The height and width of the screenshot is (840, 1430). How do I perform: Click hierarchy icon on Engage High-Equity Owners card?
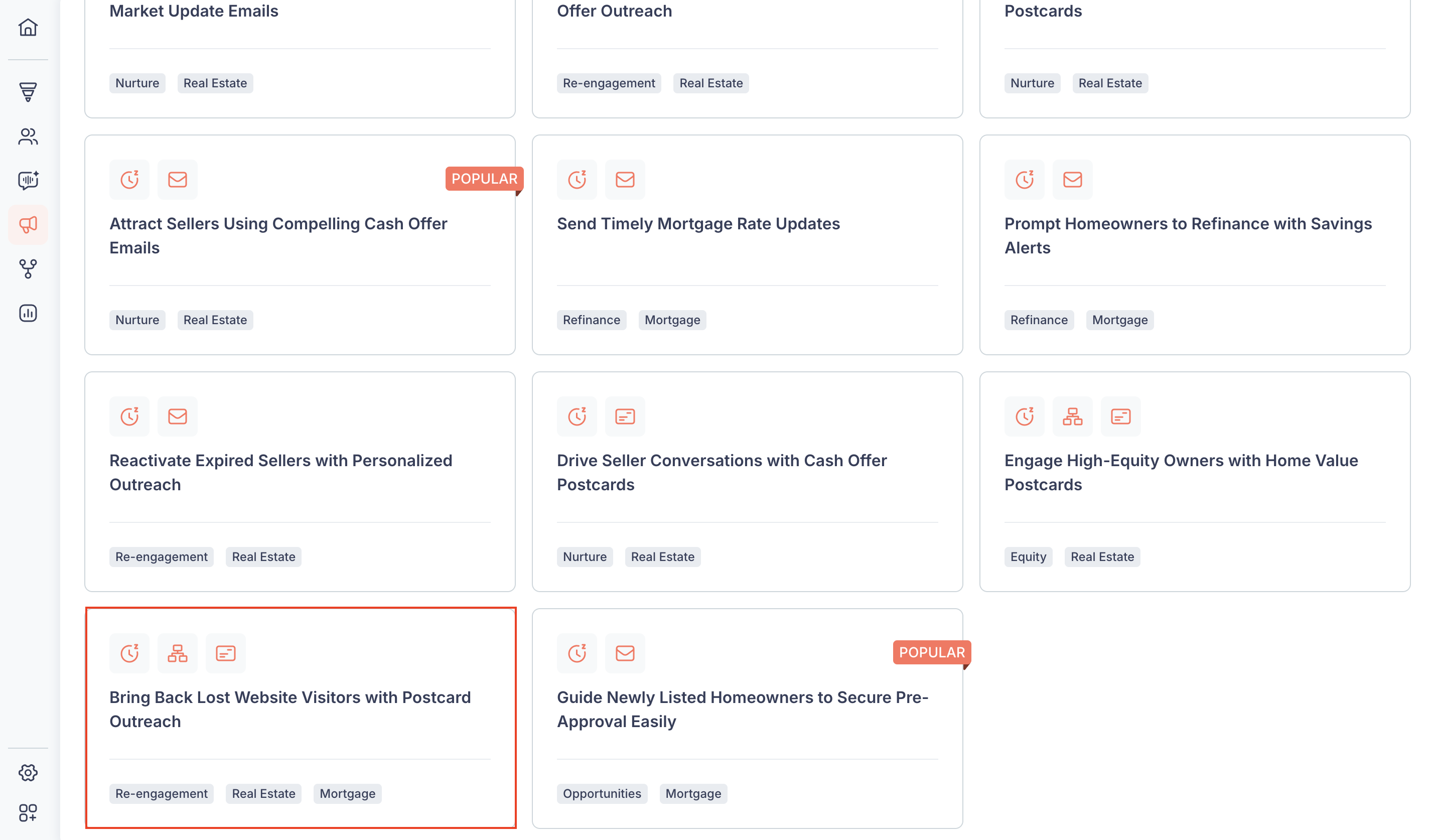pos(1073,416)
